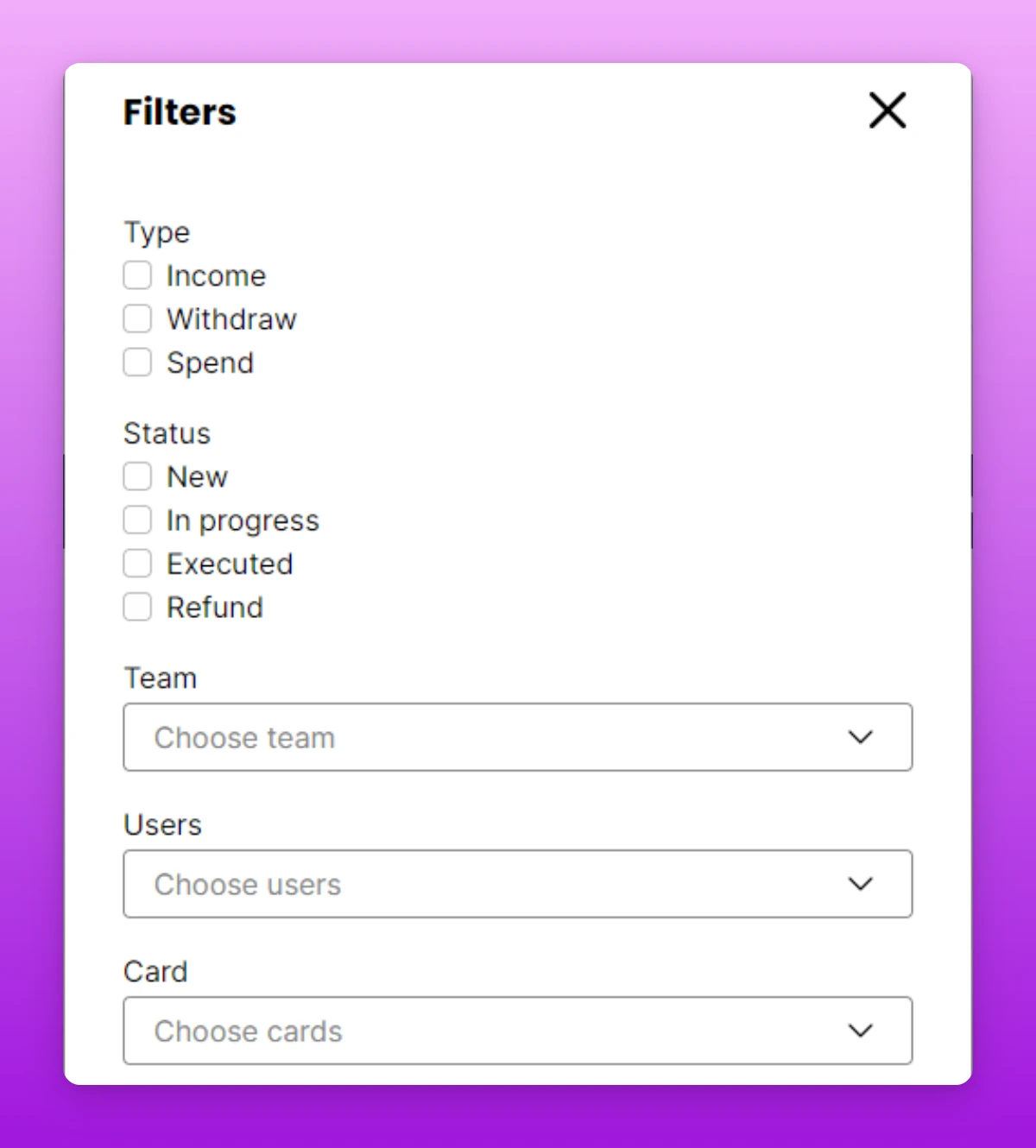This screenshot has height=1148, width=1036.
Task: Enable the Spend type filter
Action: 137,362
